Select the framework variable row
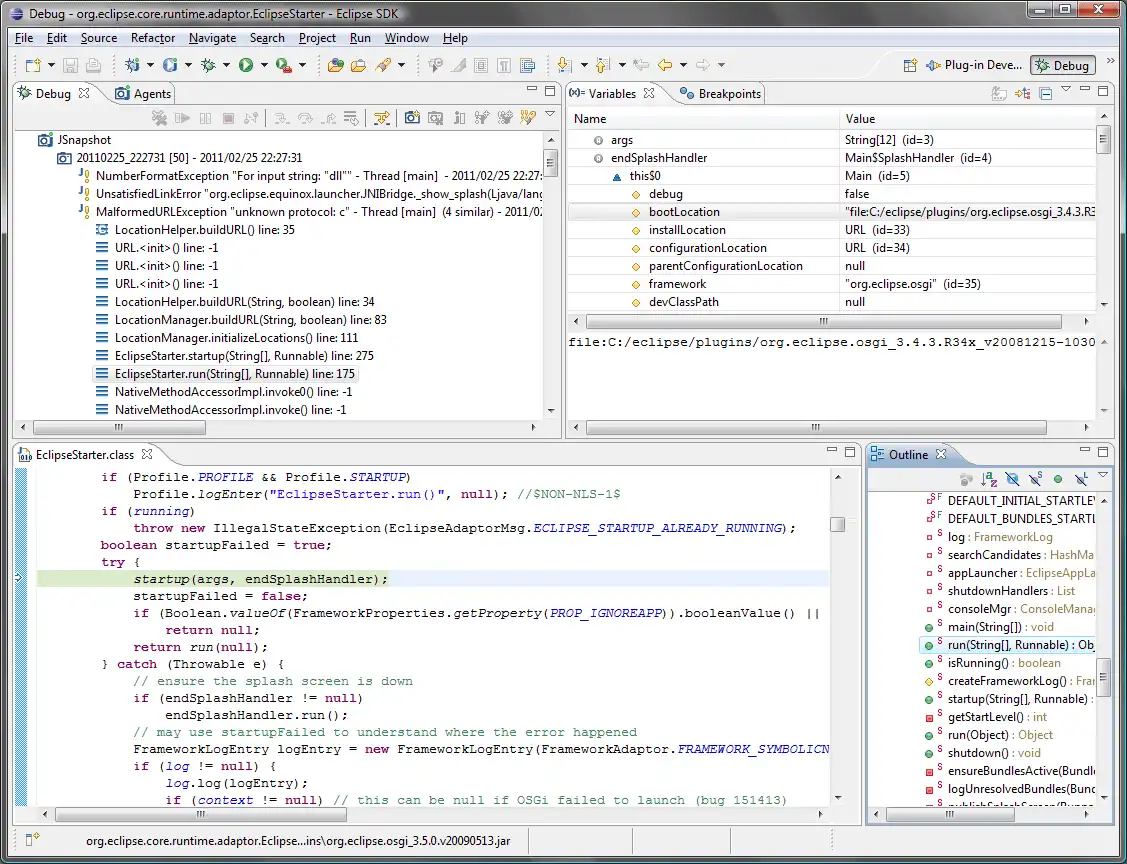 [831, 284]
